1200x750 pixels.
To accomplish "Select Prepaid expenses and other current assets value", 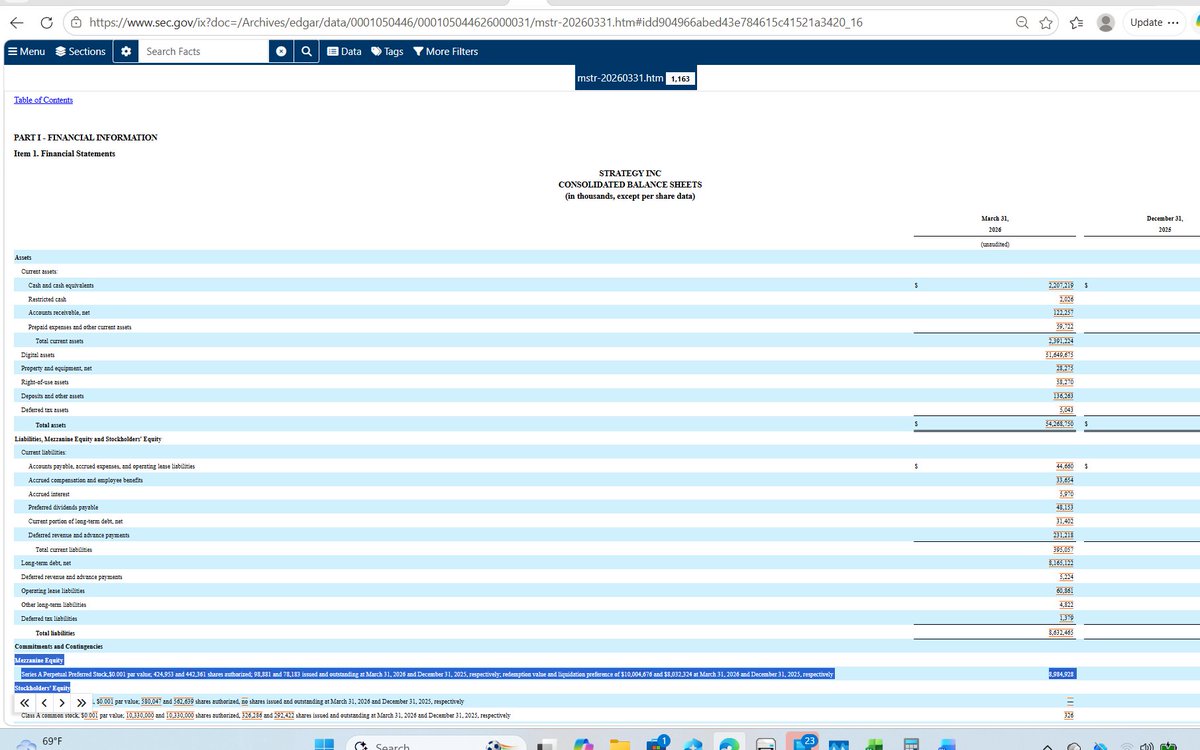I will click(1064, 327).
